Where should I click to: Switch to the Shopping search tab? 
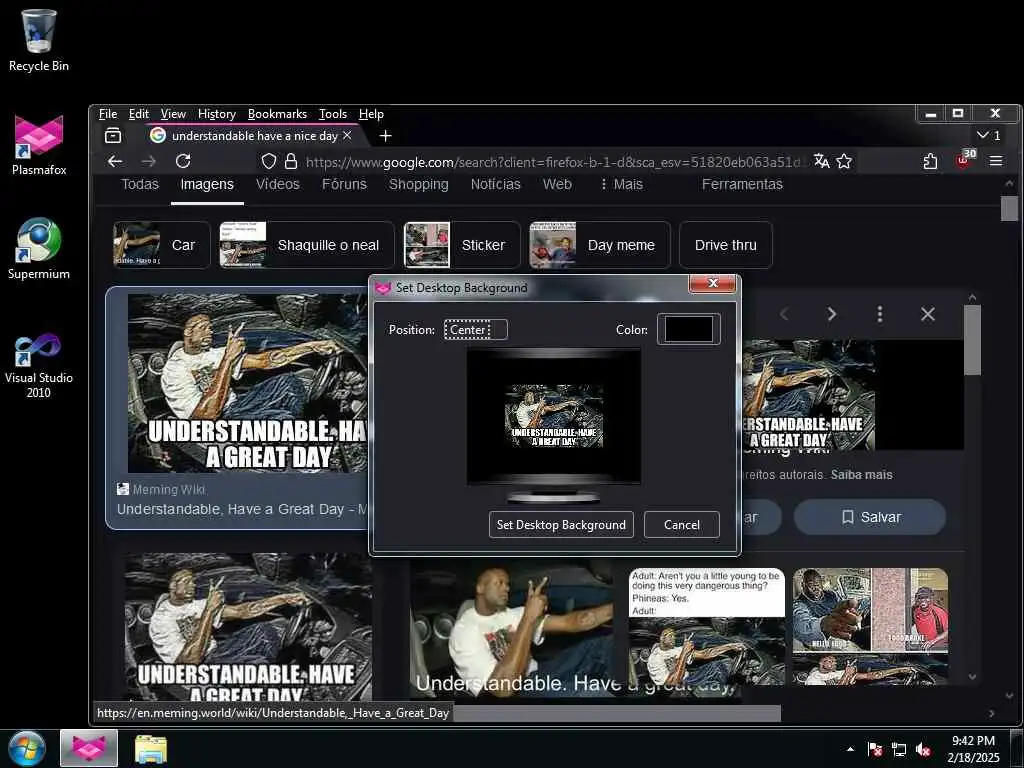(419, 184)
